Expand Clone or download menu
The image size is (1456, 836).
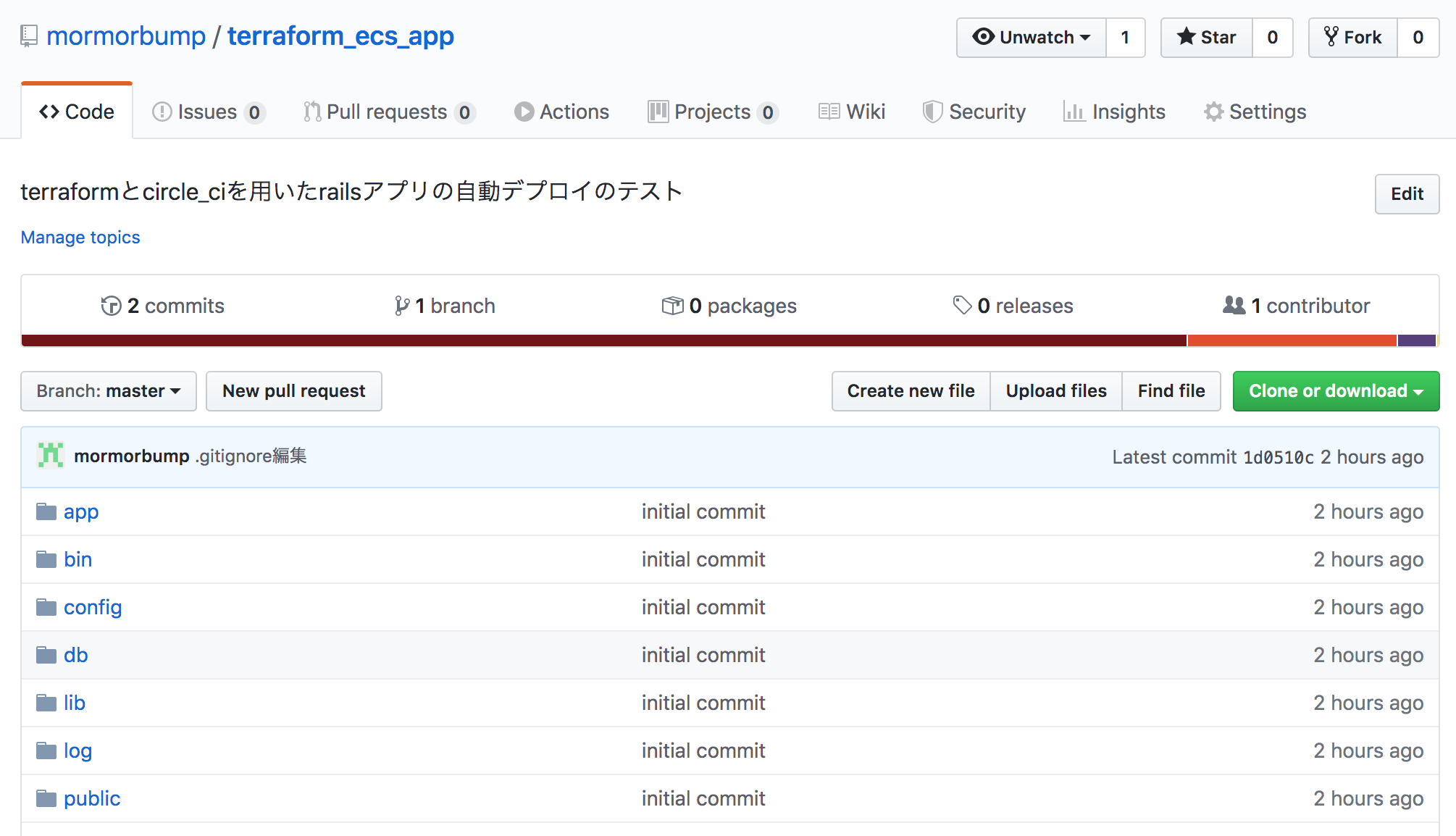1336,391
